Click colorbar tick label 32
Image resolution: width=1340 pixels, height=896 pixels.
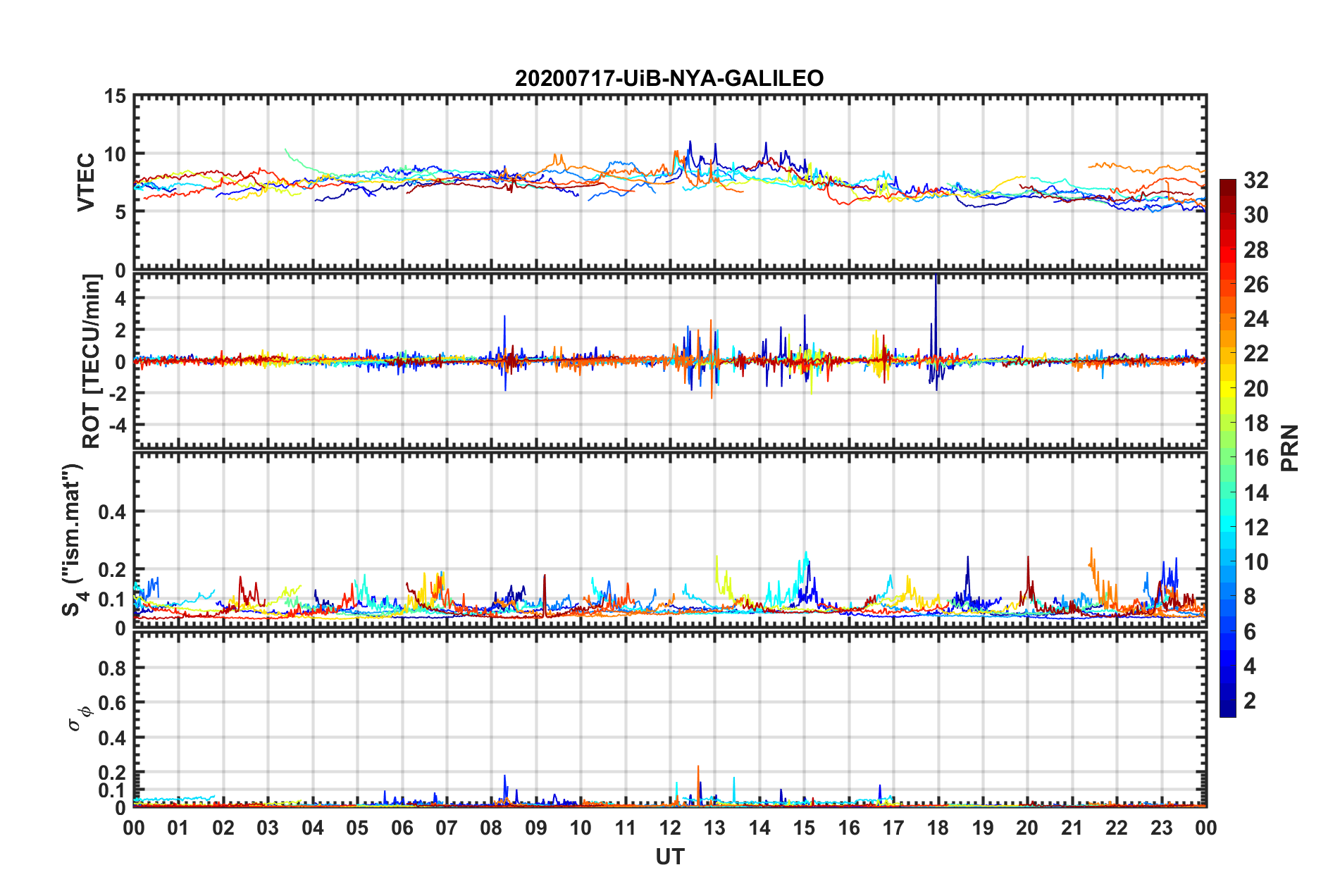[x=1256, y=180]
